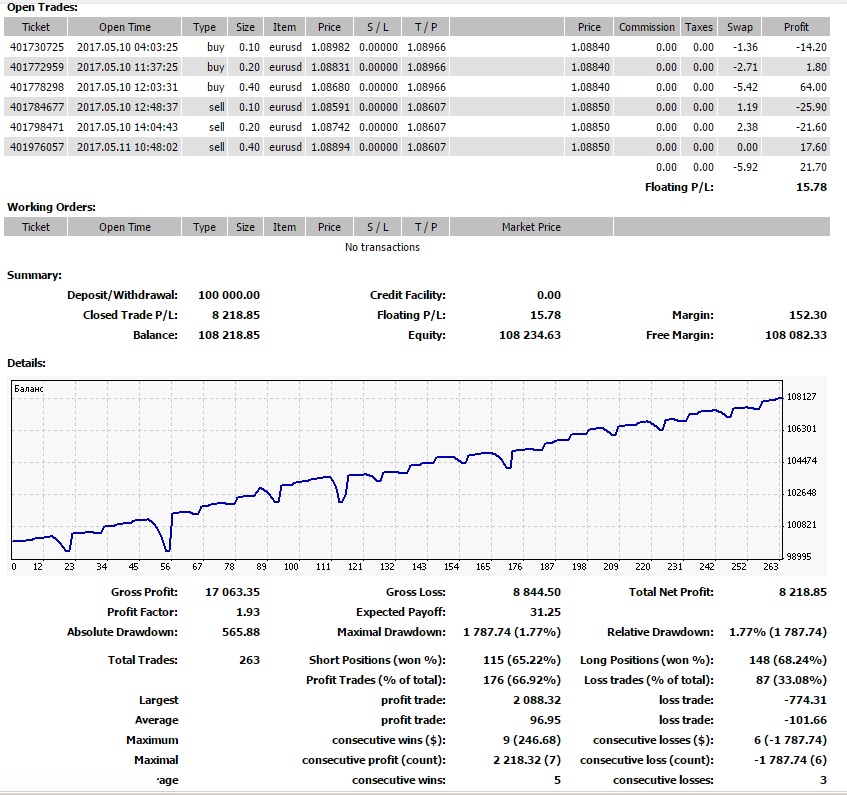
Task: Click Market Price header in Working Orders
Action: click(x=531, y=227)
